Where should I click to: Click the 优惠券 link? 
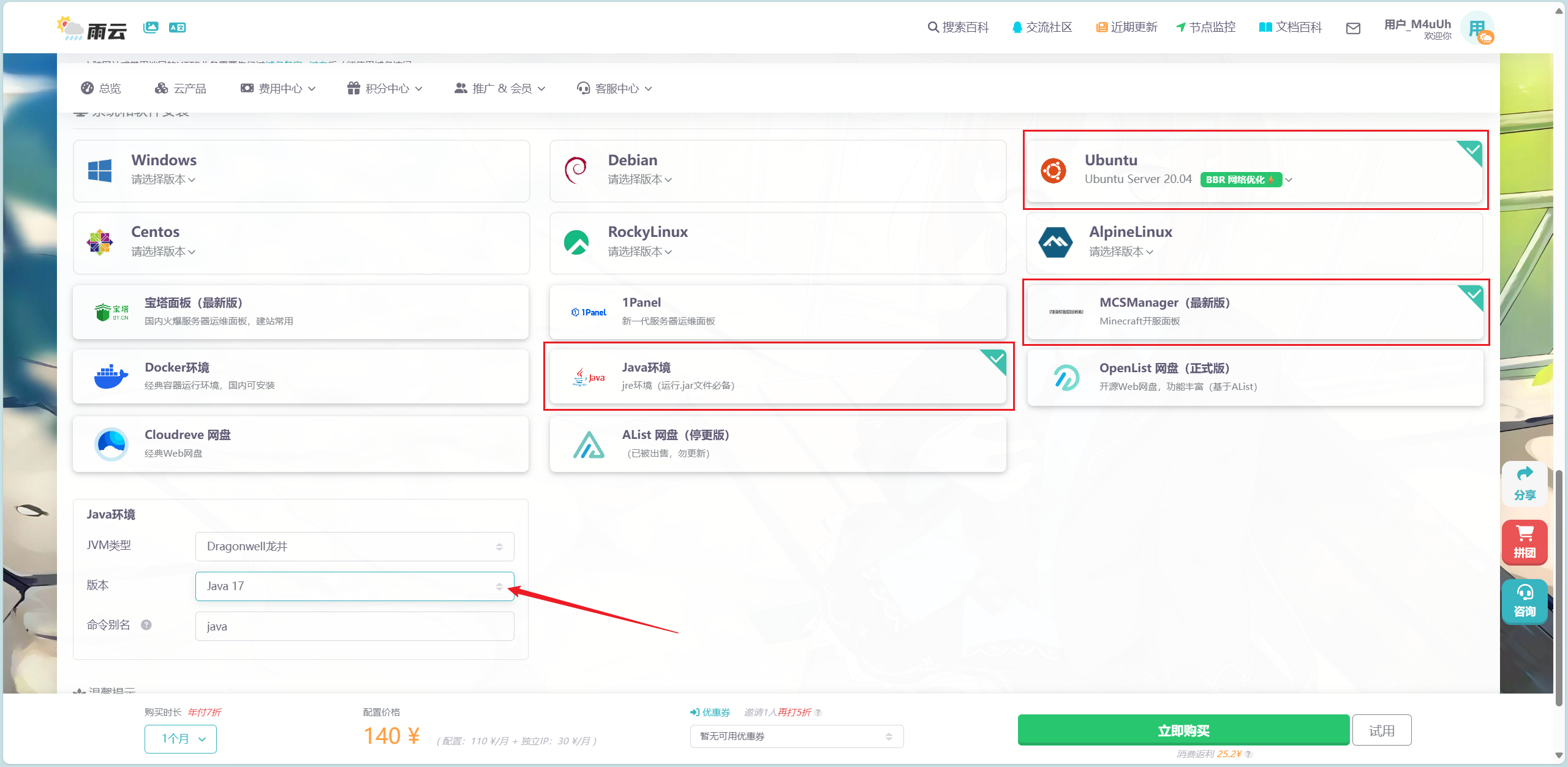[x=710, y=713]
